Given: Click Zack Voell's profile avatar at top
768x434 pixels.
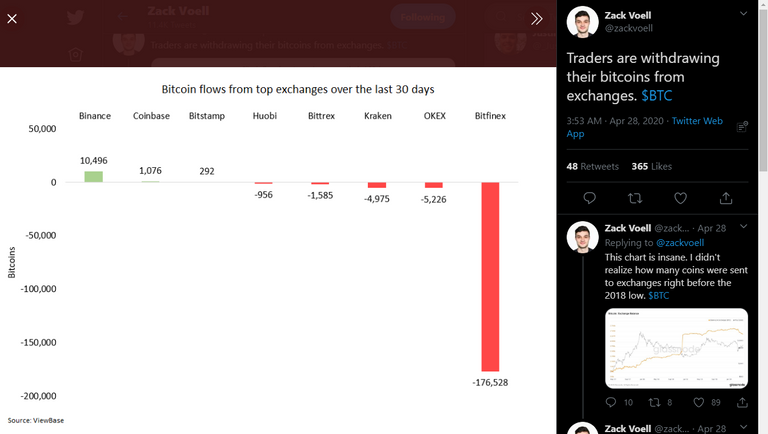Looking at the screenshot, I should pos(582,22).
